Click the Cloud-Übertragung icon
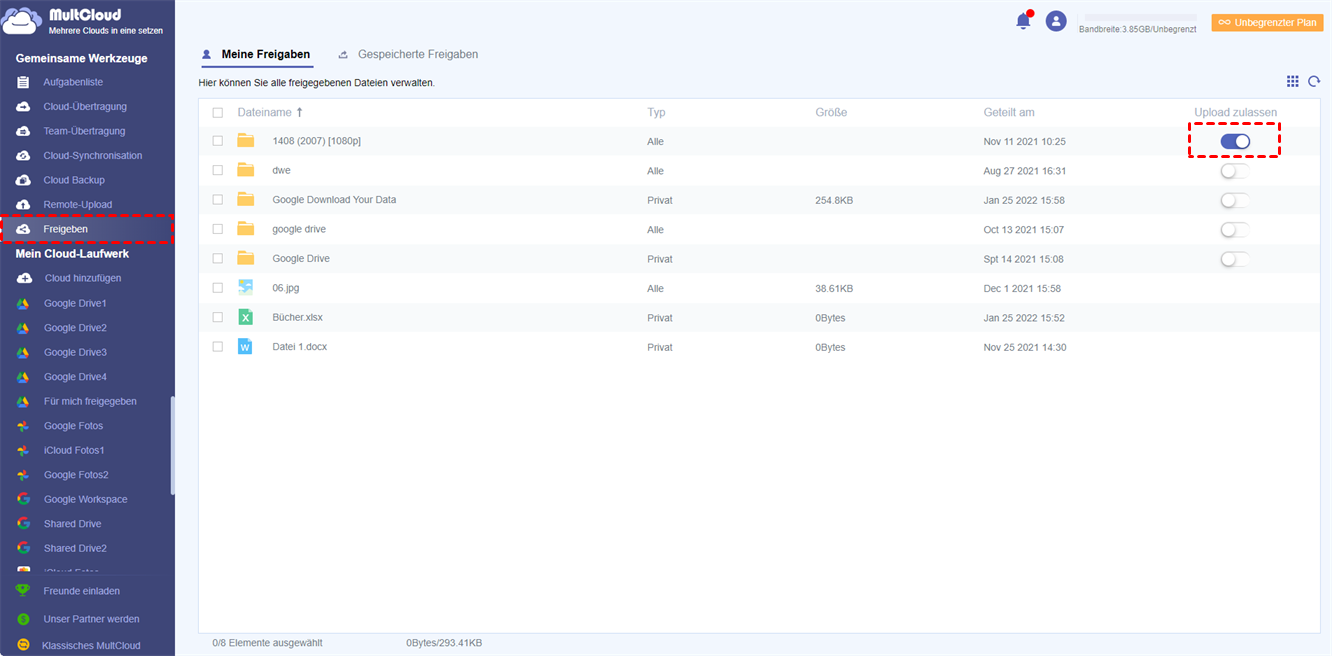 point(23,107)
